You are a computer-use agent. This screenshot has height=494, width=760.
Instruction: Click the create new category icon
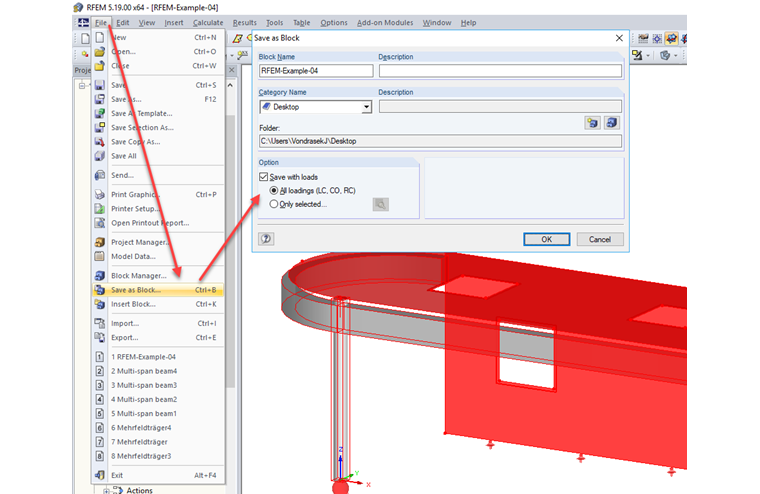point(592,123)
